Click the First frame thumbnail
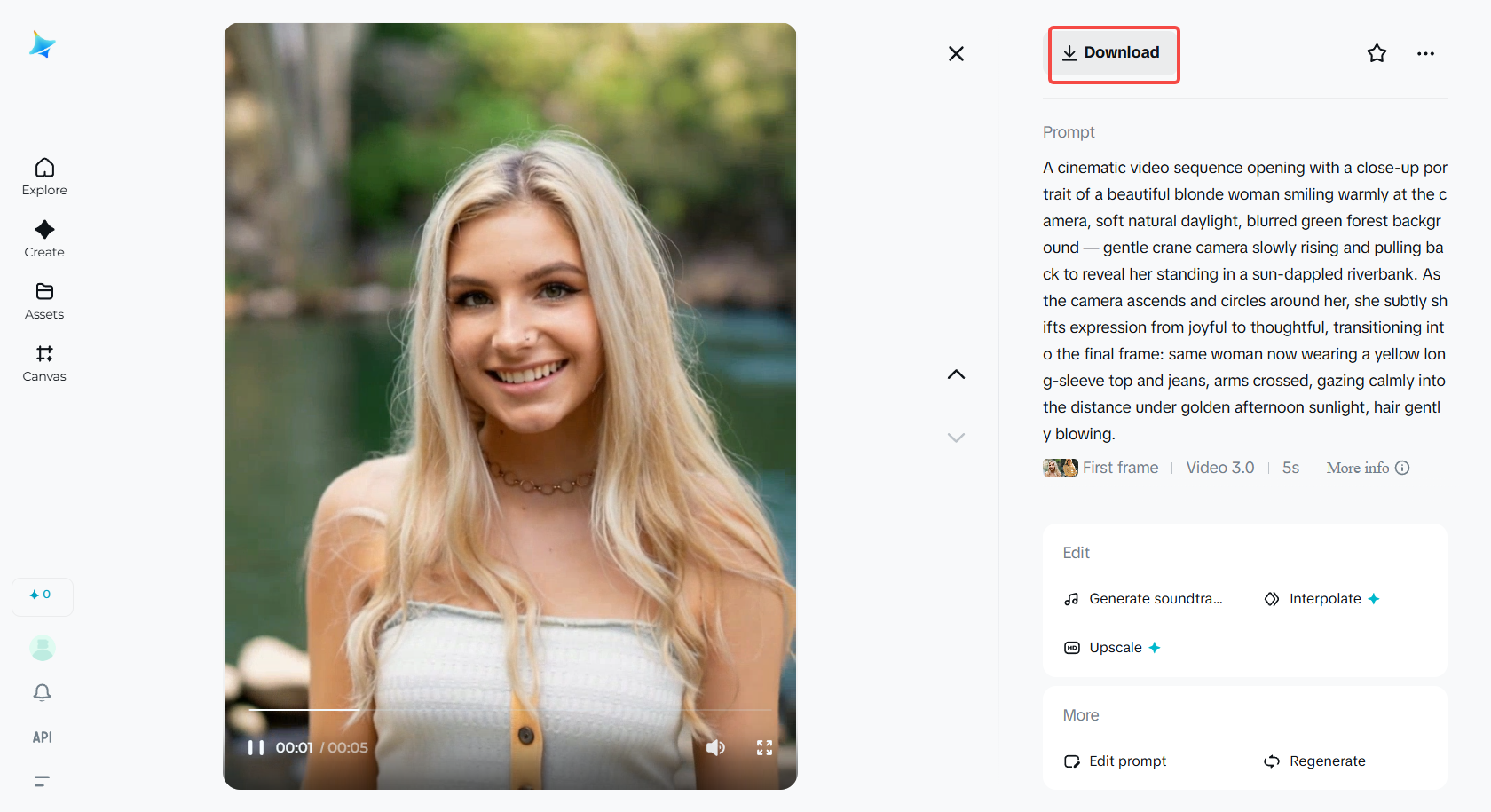This screenshot has width=1491, height=812. tap(1060, 467)
